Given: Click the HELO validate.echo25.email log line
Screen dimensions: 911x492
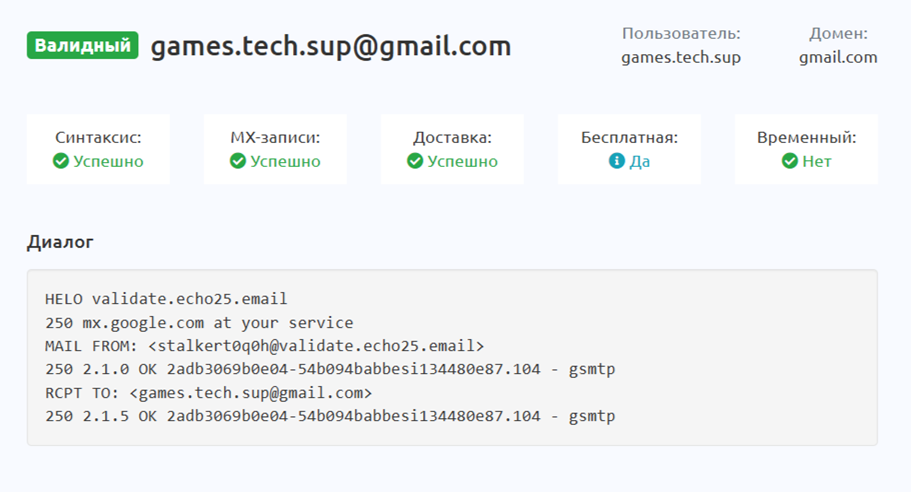Looking at the screenshot, I should tap(166, 299).
